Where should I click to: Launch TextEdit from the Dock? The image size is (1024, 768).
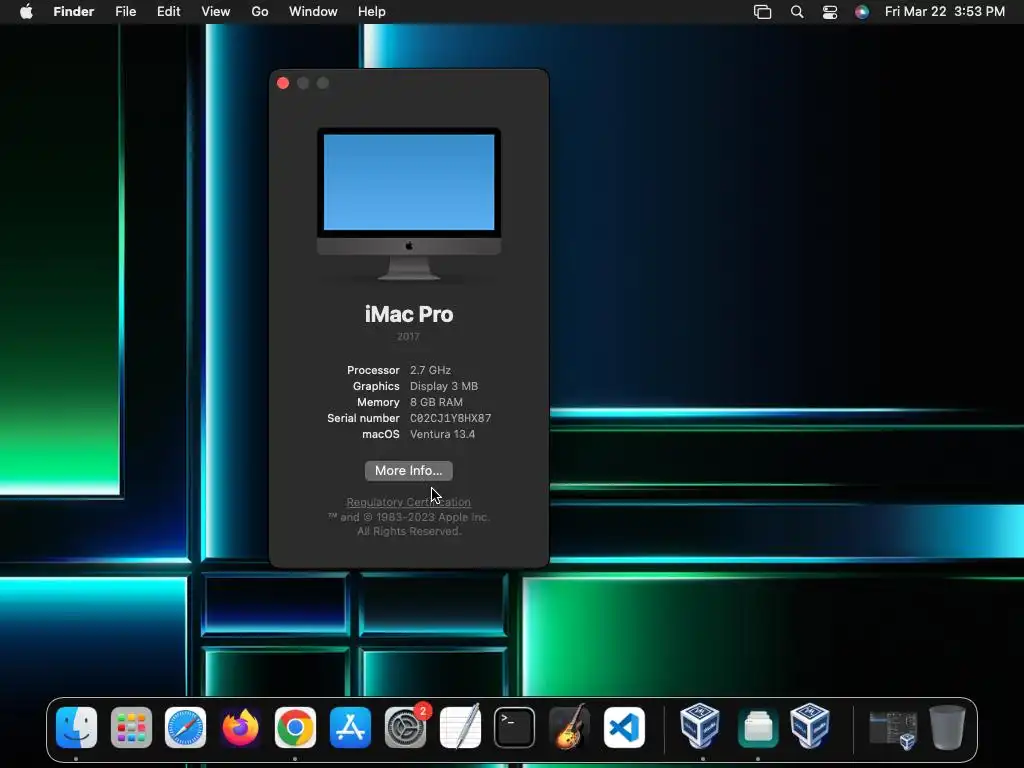point(460,727)
